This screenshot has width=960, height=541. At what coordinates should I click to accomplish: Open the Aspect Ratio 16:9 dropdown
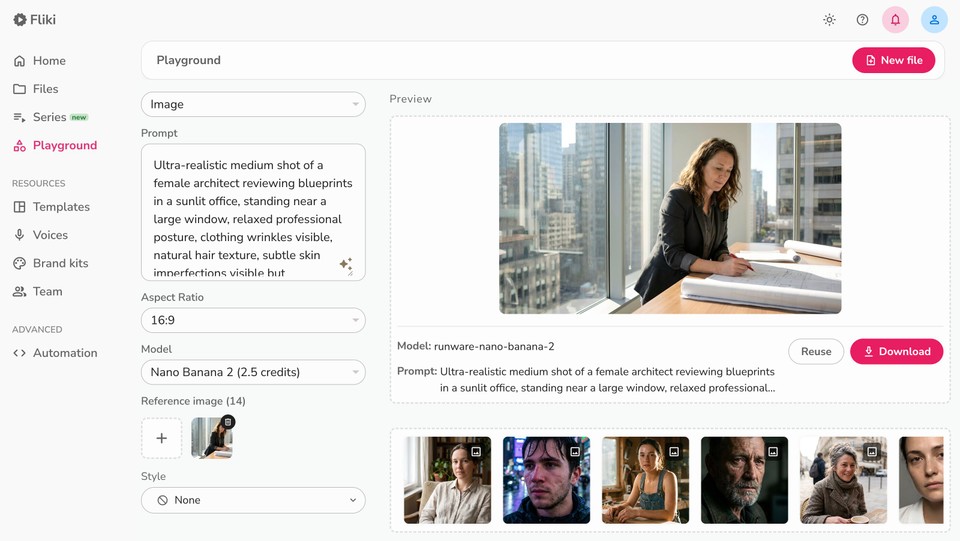coord(253,320)
